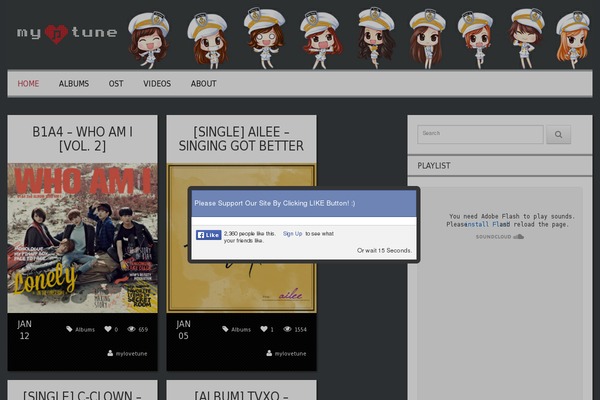Click the SoundCloud logo in playlist
Viewport: 600px width, 400px height.
pos(500,237)
